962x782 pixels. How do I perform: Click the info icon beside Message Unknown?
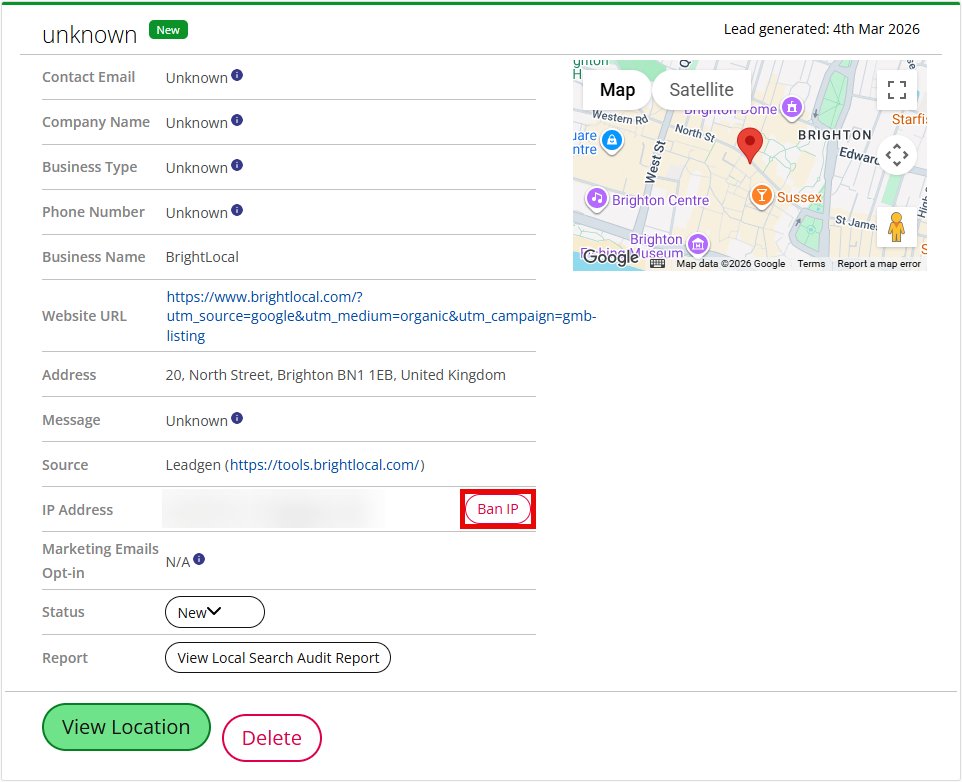click(237, 418)
